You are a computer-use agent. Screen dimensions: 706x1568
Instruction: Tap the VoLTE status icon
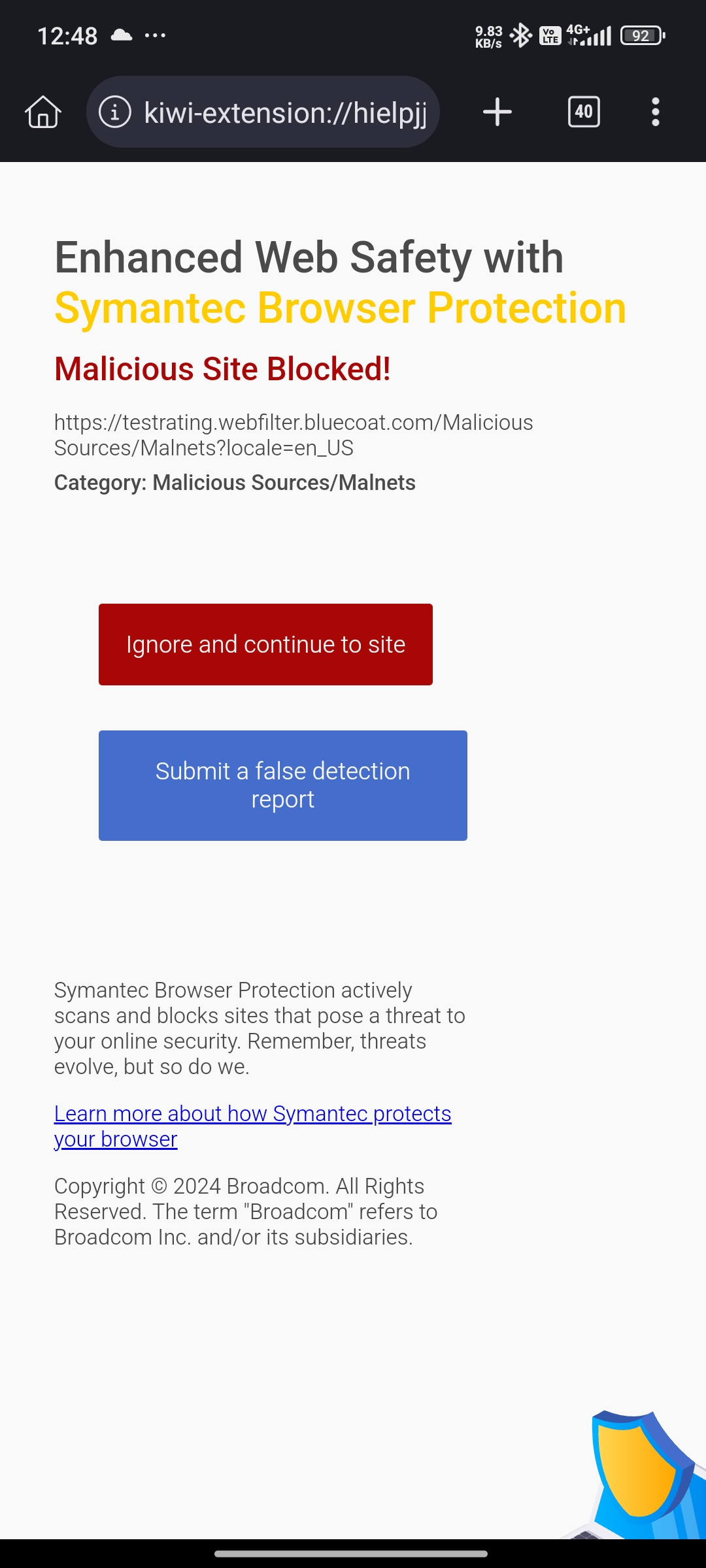(x=550, y=35)
